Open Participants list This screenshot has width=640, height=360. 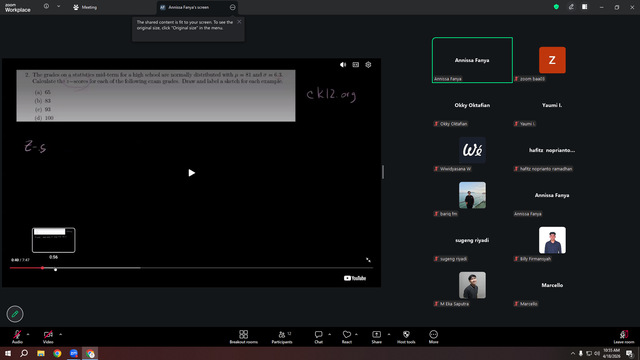pyautogui.click(x=282, y=337)
